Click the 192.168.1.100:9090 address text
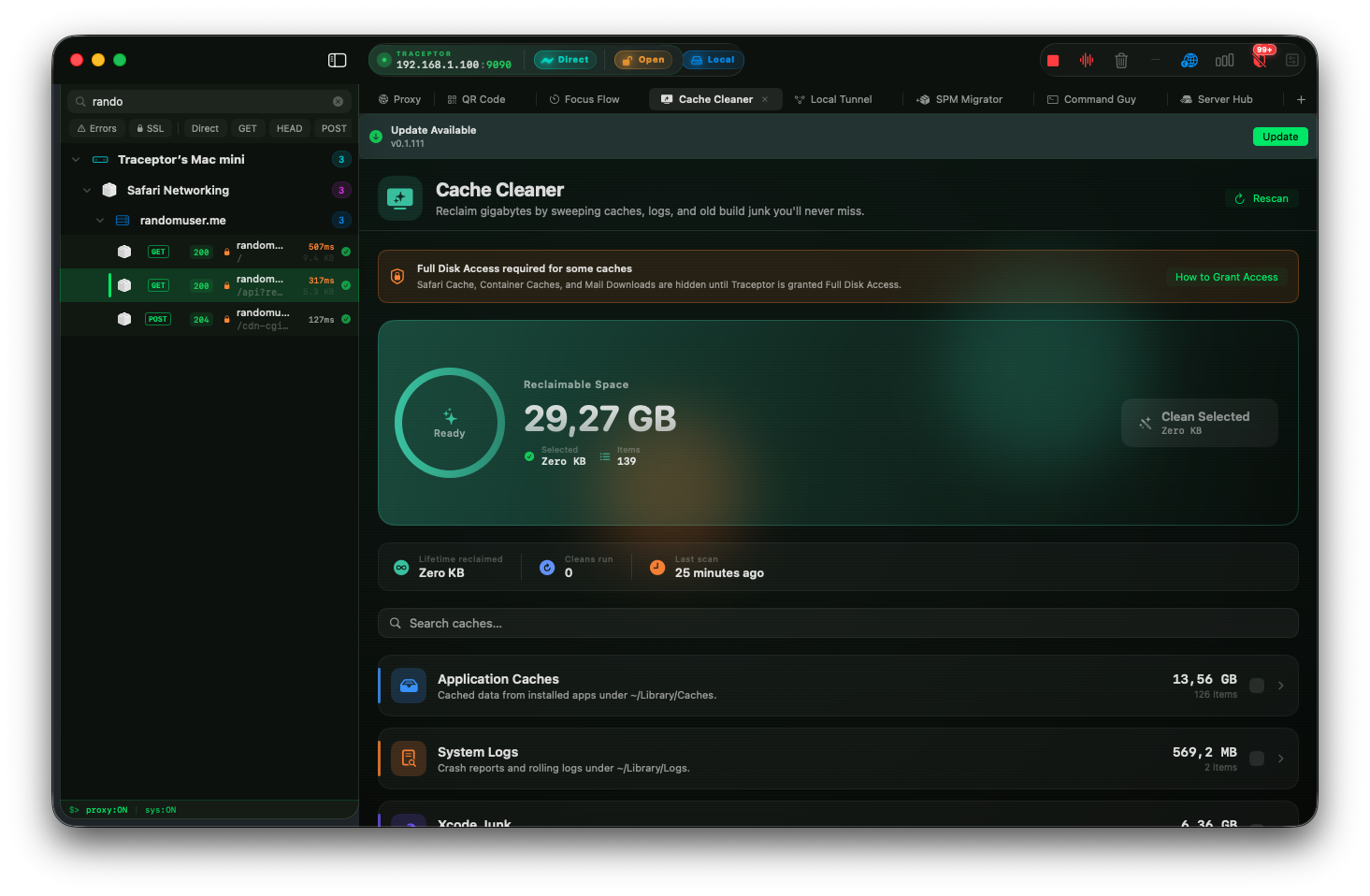Viewport: 1370px width, 896px height. click(x=454, y=65)
